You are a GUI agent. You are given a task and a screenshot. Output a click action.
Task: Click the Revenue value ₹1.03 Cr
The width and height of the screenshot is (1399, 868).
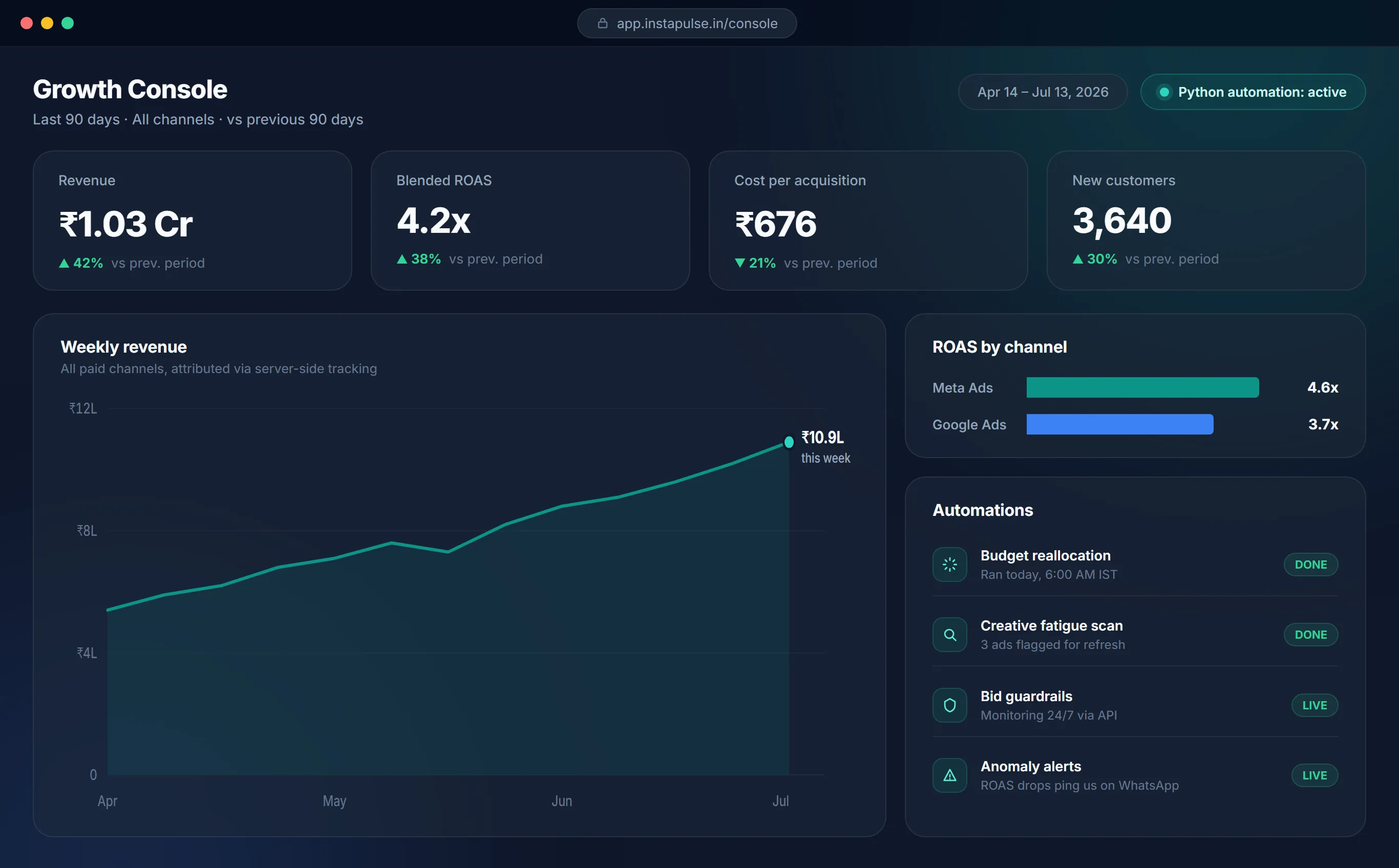pyautogui.click(x=126, y=224)
